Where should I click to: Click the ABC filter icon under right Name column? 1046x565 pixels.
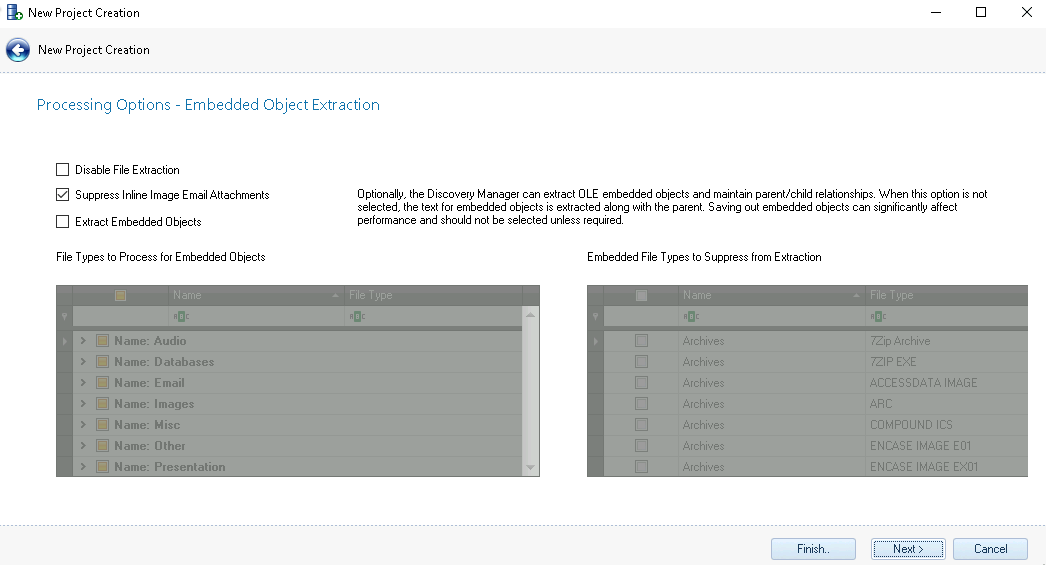[691, 317]
